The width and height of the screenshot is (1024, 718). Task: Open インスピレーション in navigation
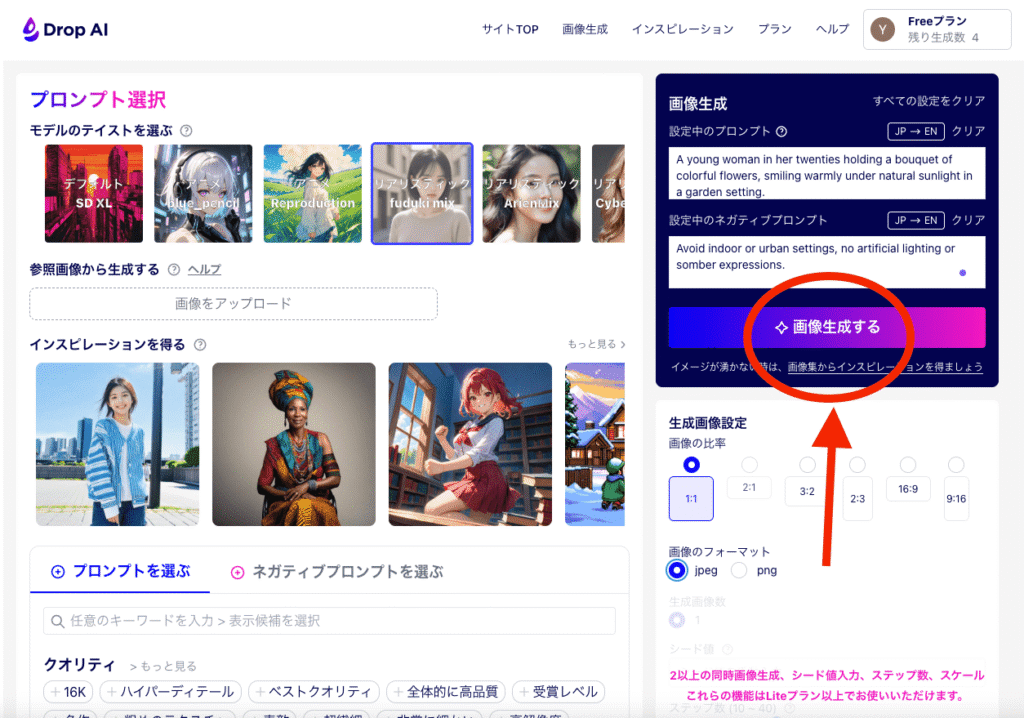(x=682, y=29)
